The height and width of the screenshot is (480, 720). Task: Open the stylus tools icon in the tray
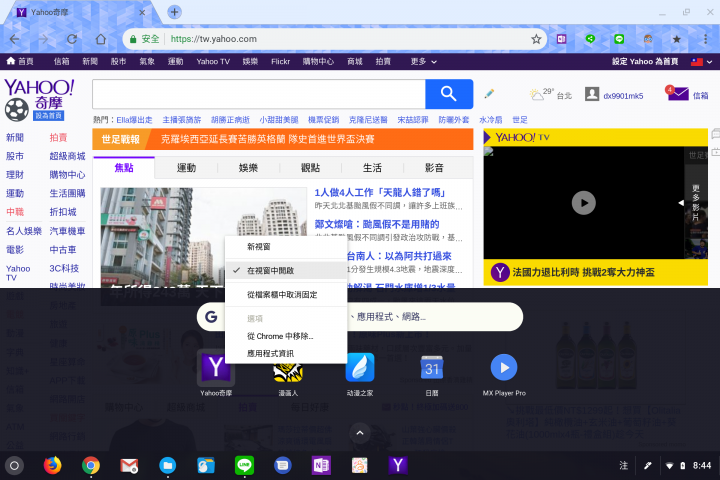point(647,466)
